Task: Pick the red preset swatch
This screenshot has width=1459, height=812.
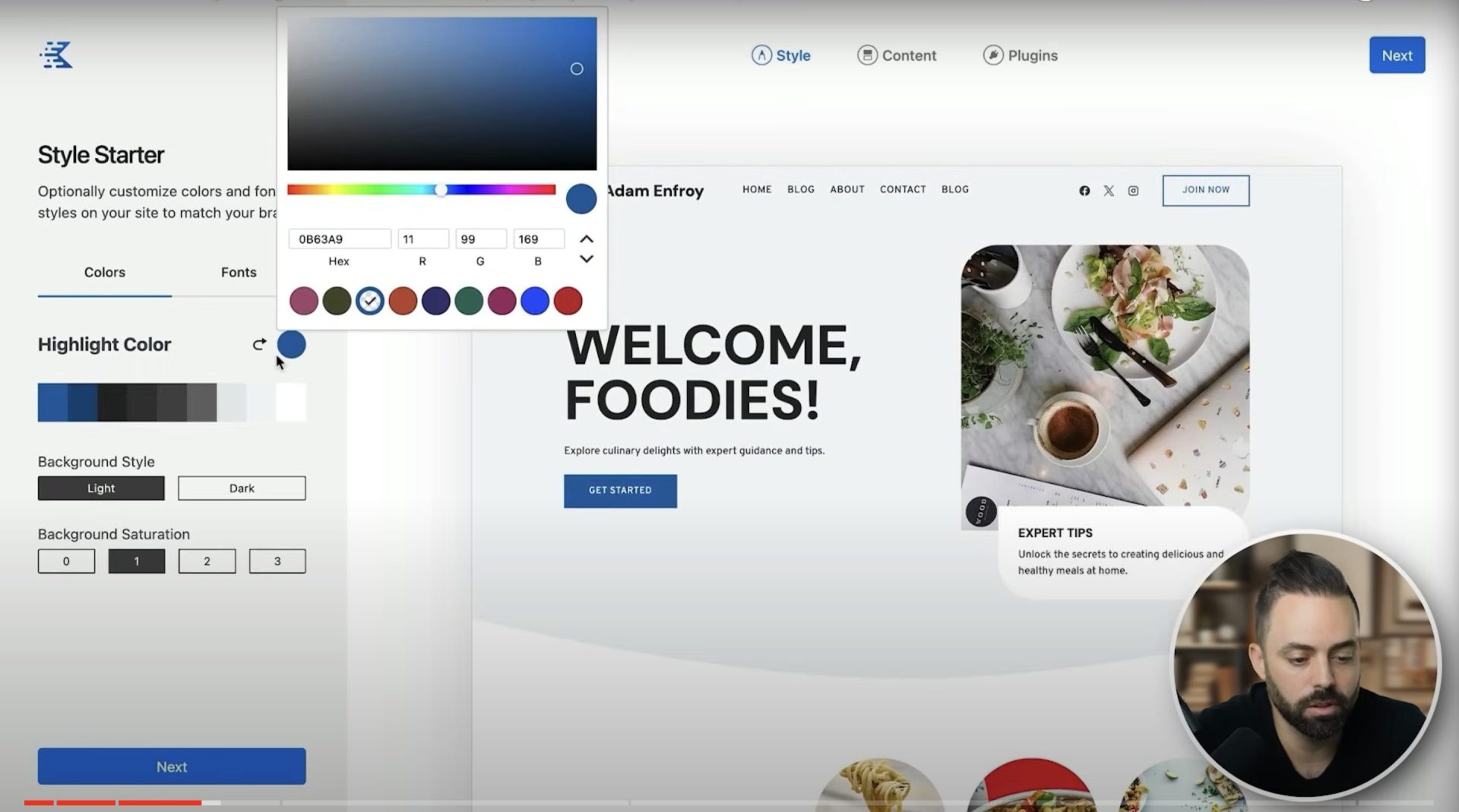Action: [568, 301]
